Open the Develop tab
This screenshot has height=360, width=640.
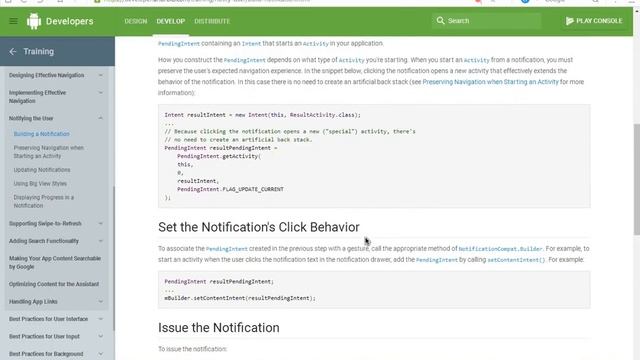[x=171, y=21]
